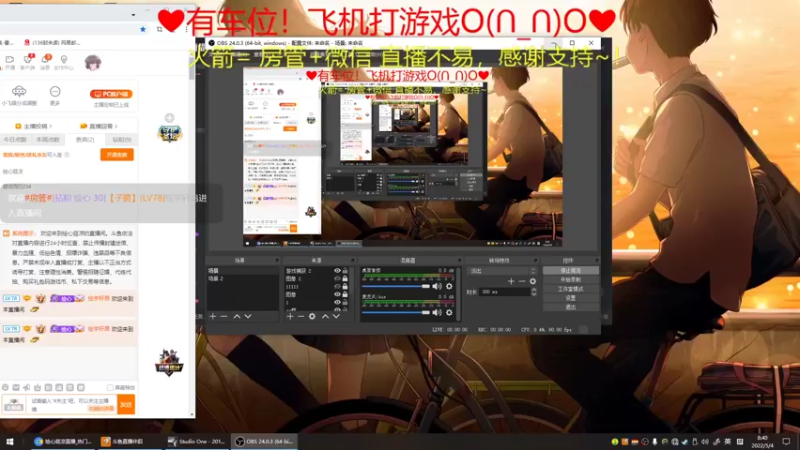Add a new source in OBS sources panel
Viewport: 800px width, 450px height.
(x=290, y=316)
